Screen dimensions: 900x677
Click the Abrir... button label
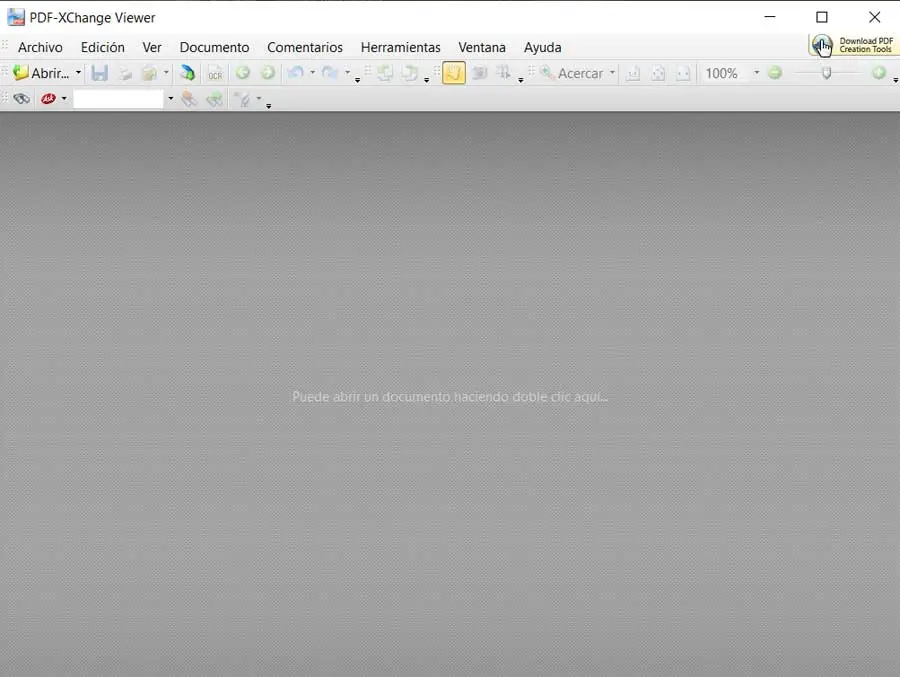[x=50, y=73]
